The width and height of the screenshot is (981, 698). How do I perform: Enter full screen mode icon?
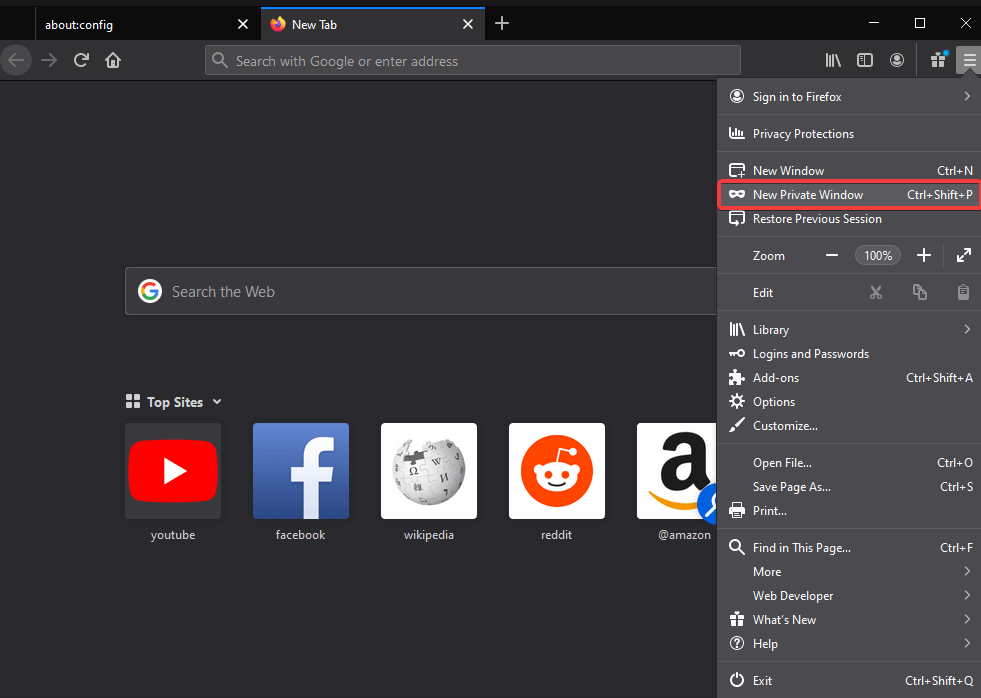click(x=963, y=255)
